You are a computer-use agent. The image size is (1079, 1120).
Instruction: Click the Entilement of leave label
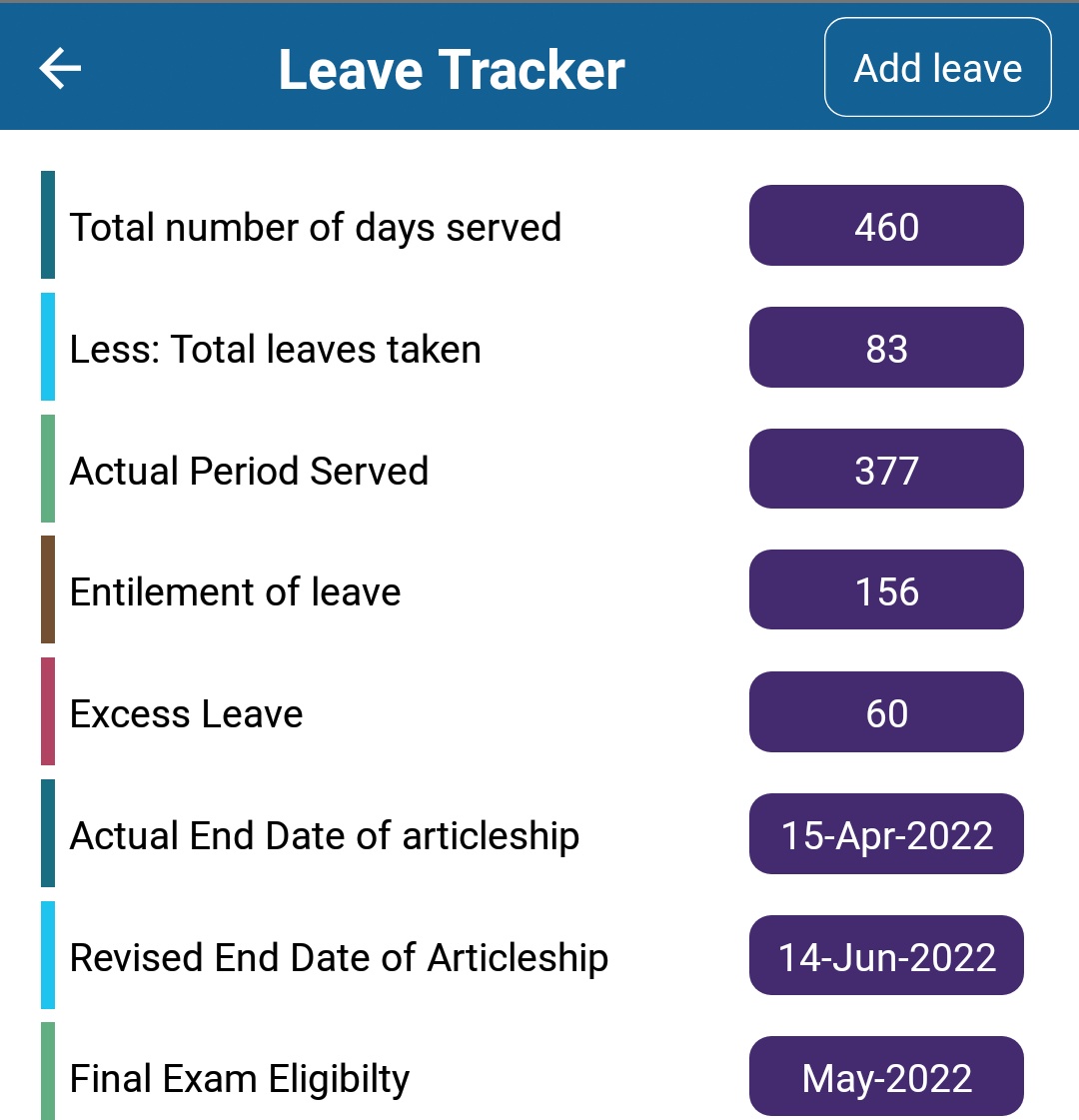coord(236,591)
